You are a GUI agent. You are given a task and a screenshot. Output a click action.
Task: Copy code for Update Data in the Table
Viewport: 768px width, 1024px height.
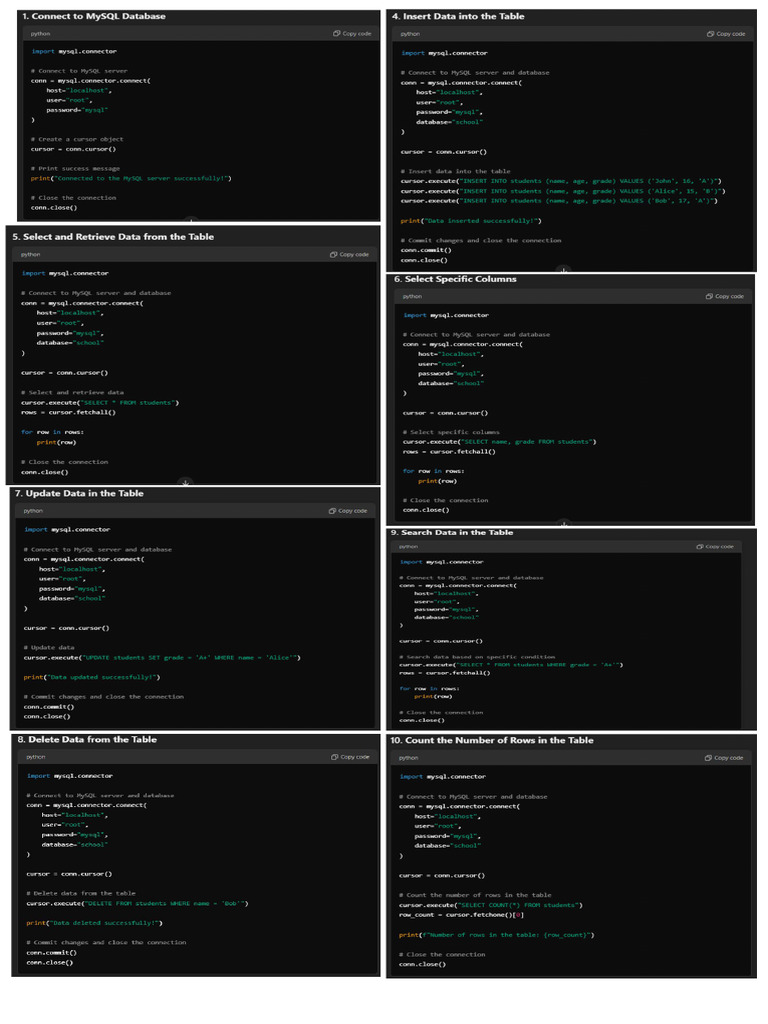click(349, 511)
